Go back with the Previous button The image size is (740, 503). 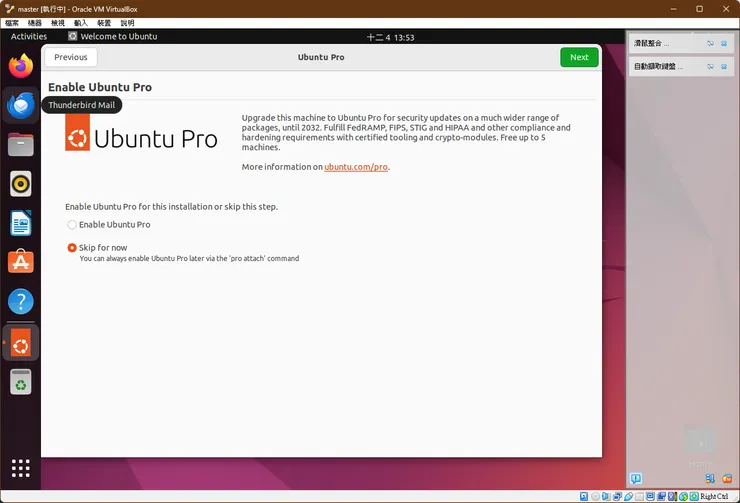(x=71, y=57)
